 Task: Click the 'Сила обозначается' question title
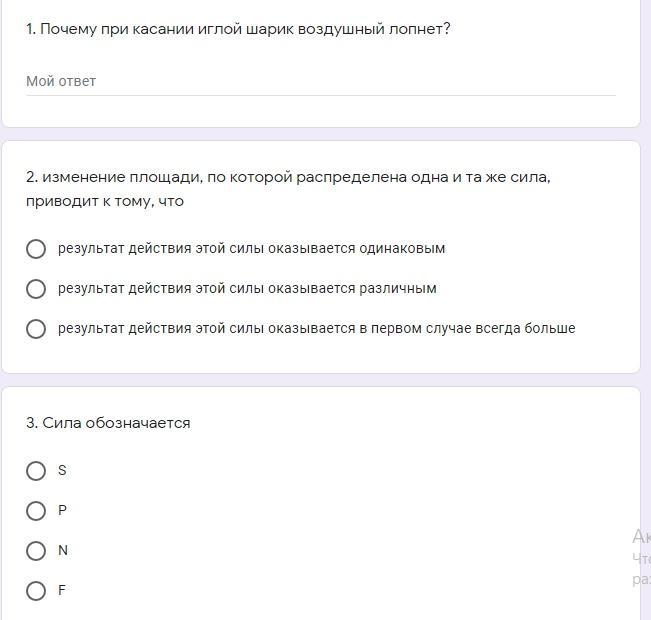click(x=108, y=423)
